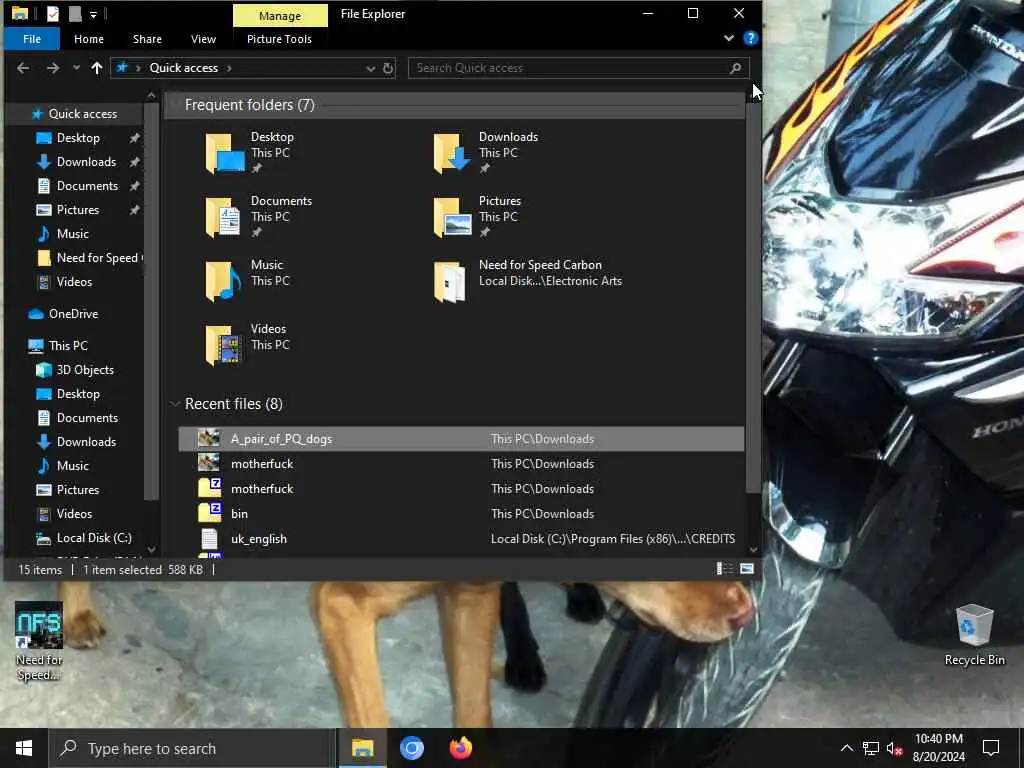
Task: Select Quick access in the navigation pane
Action: point(83,114)
